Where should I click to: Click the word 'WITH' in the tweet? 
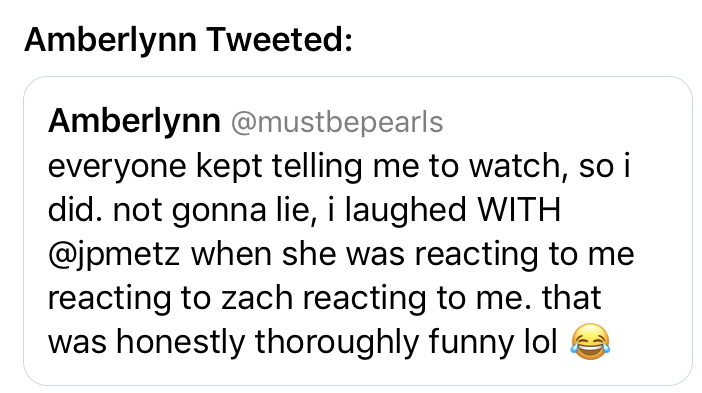519,210
